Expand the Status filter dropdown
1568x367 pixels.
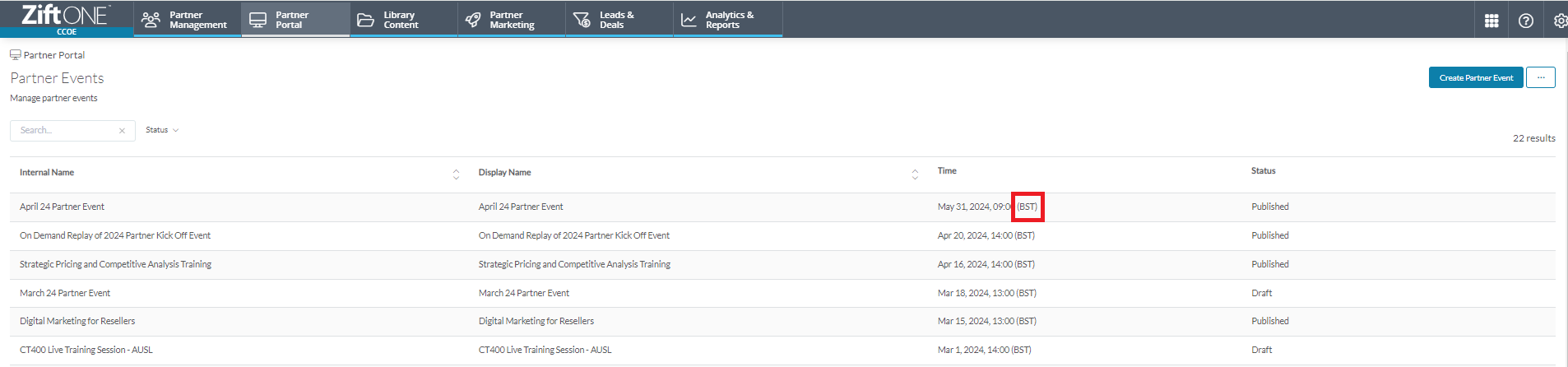click(x=162, y=130)
